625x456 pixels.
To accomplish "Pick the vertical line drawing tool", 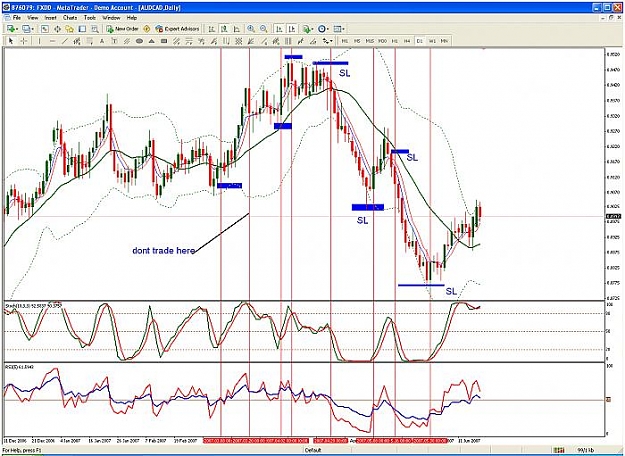I will (39, 41).
